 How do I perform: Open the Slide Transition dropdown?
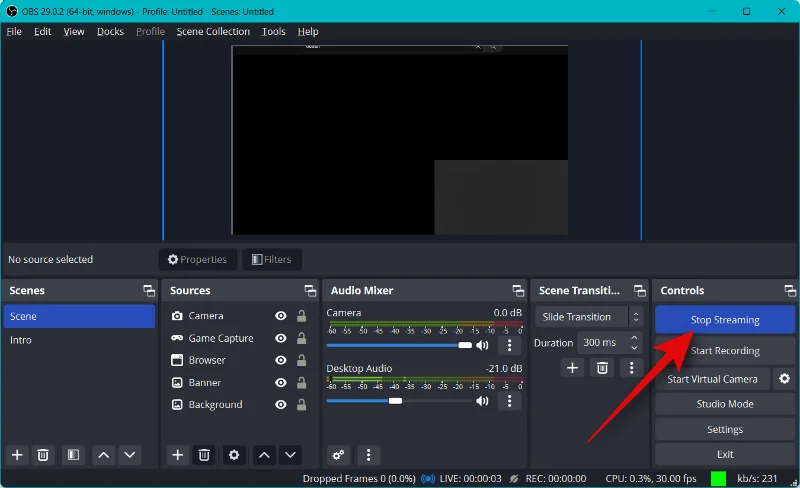tap(588, 317)
